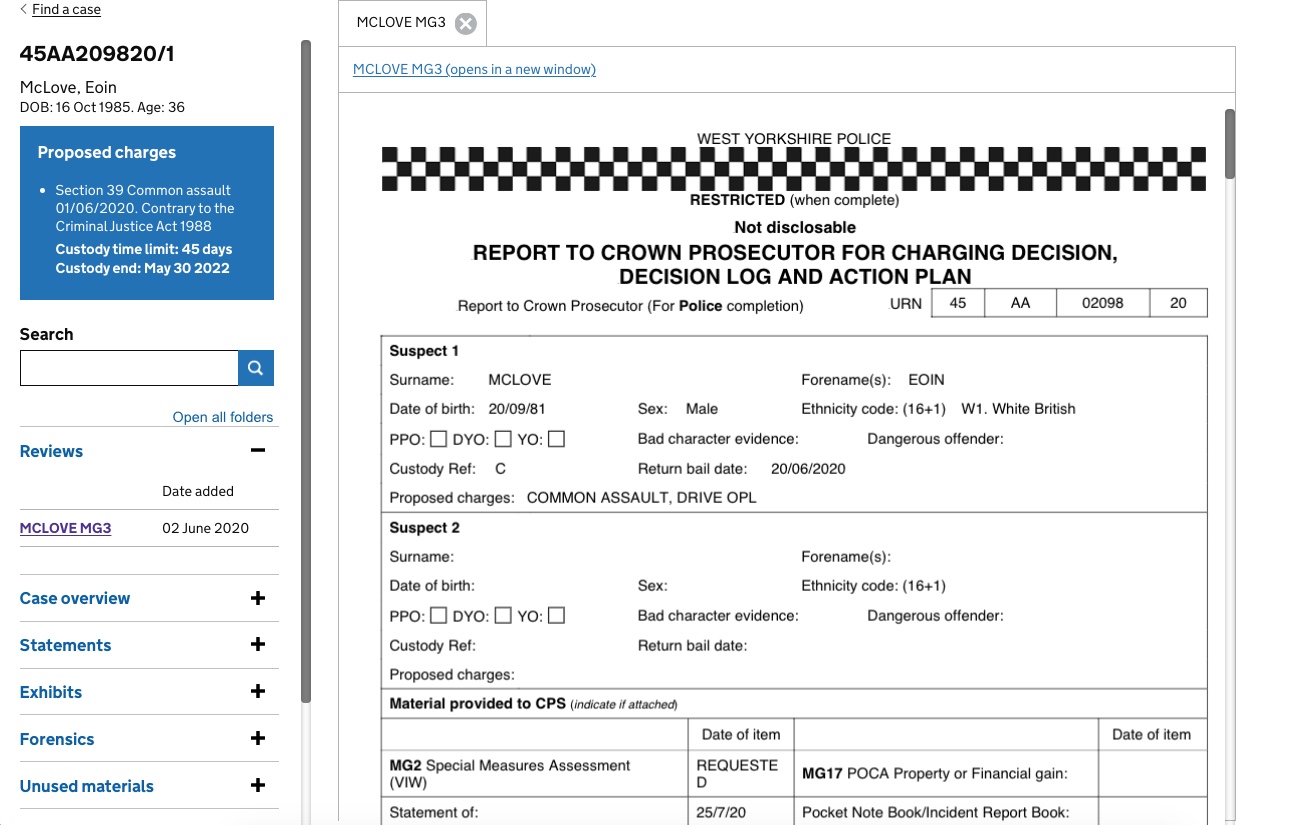Click the magnifying glass search button

point(256,368)
